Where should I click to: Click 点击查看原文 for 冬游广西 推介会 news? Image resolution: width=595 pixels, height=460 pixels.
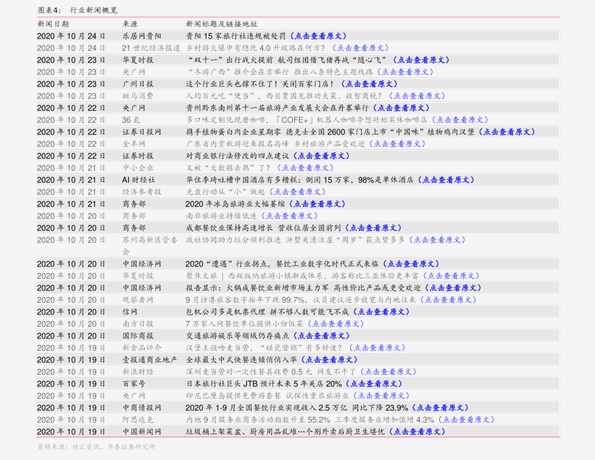tap(405, 72)
